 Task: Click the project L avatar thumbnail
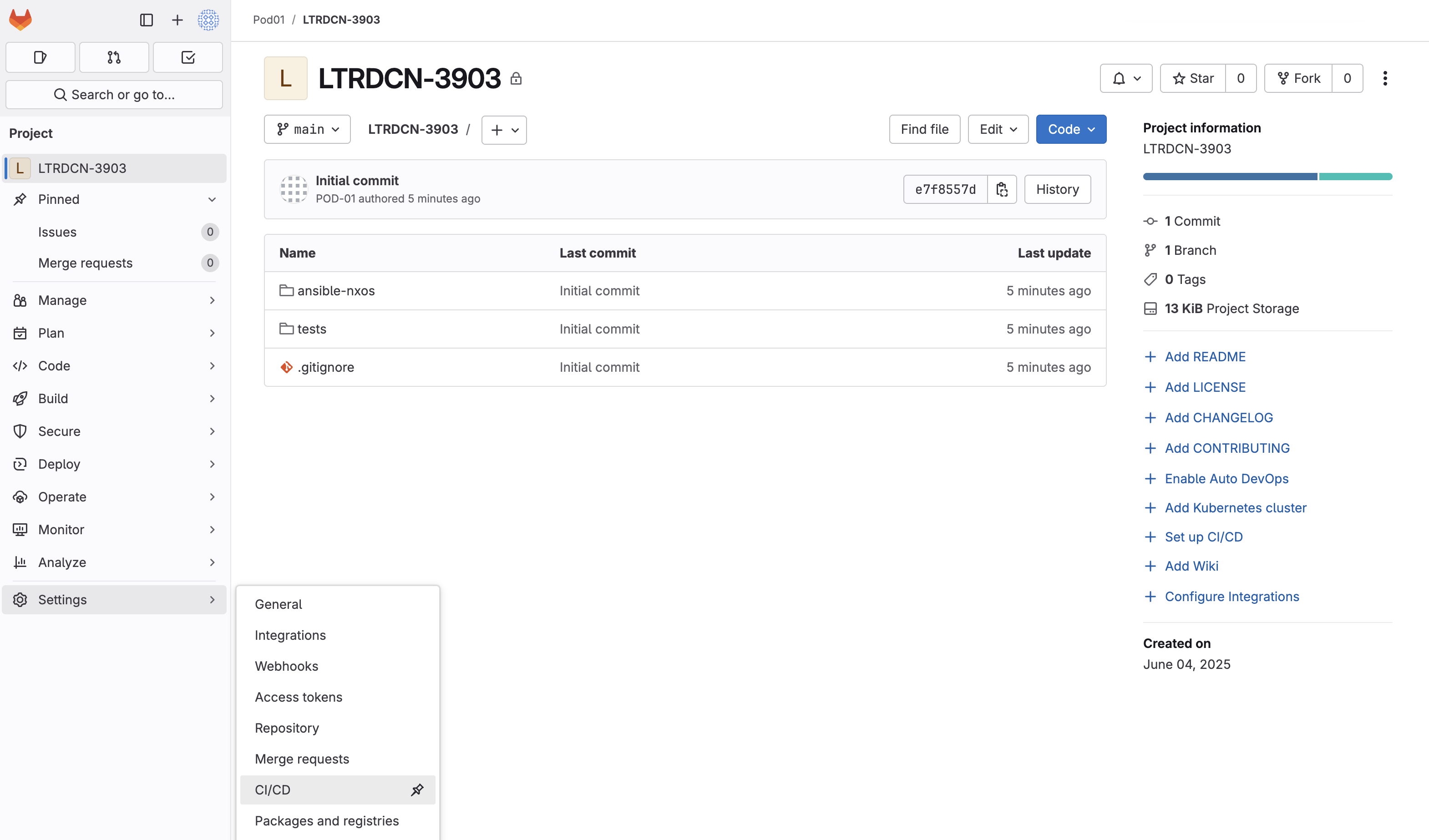tap(286, 78)
